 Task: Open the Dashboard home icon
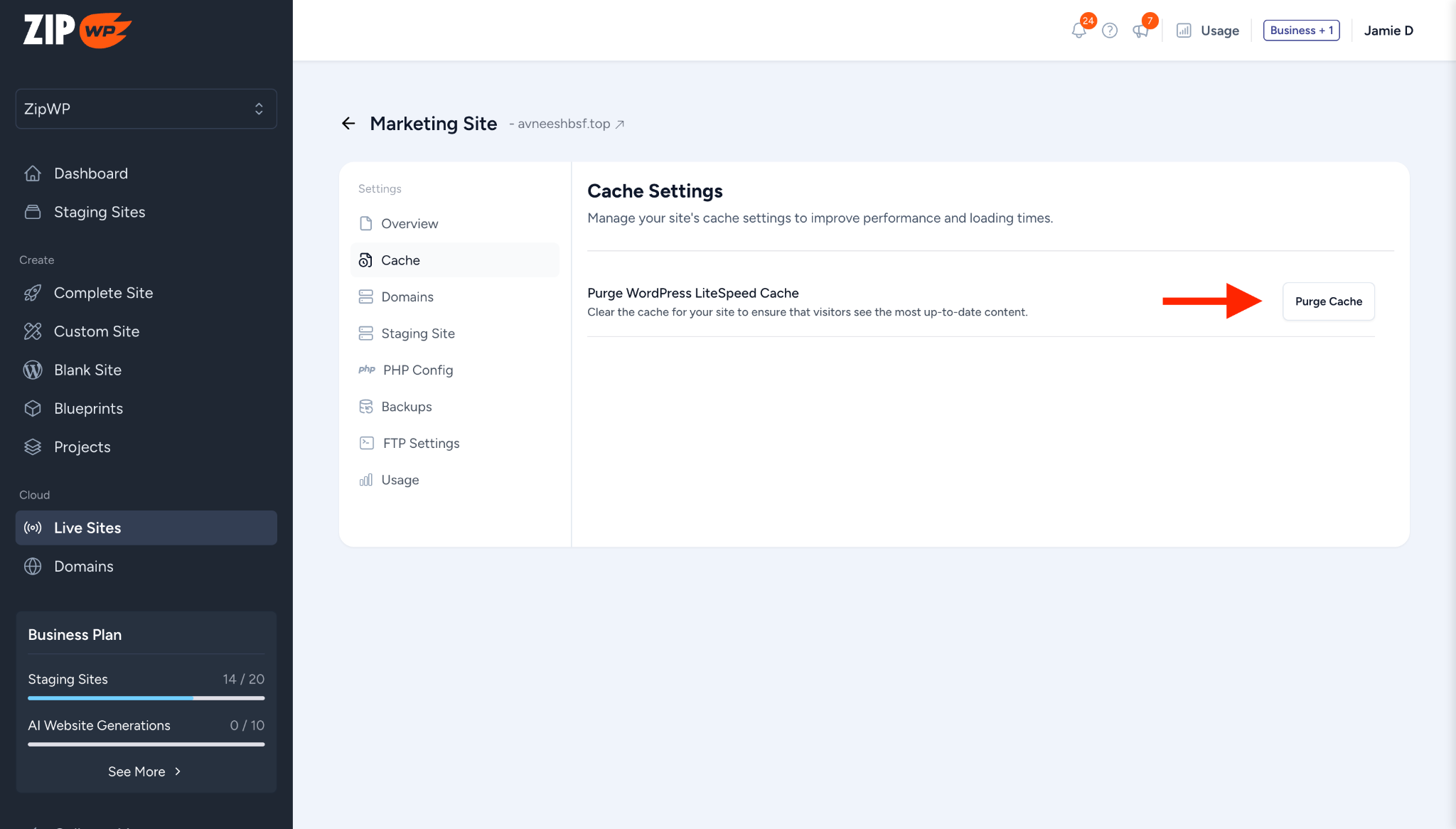(33, 173)
